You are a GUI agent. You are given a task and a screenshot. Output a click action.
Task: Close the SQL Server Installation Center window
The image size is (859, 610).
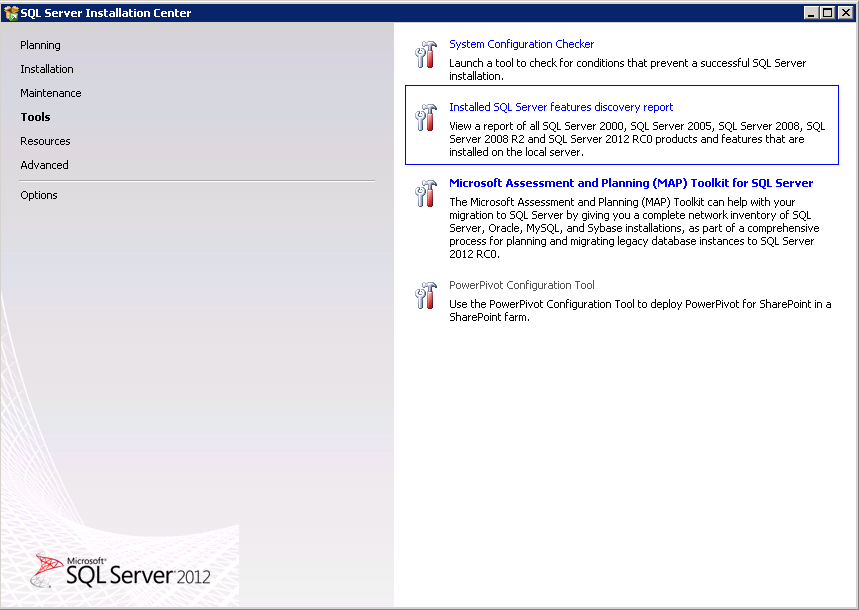pos(844,13)
